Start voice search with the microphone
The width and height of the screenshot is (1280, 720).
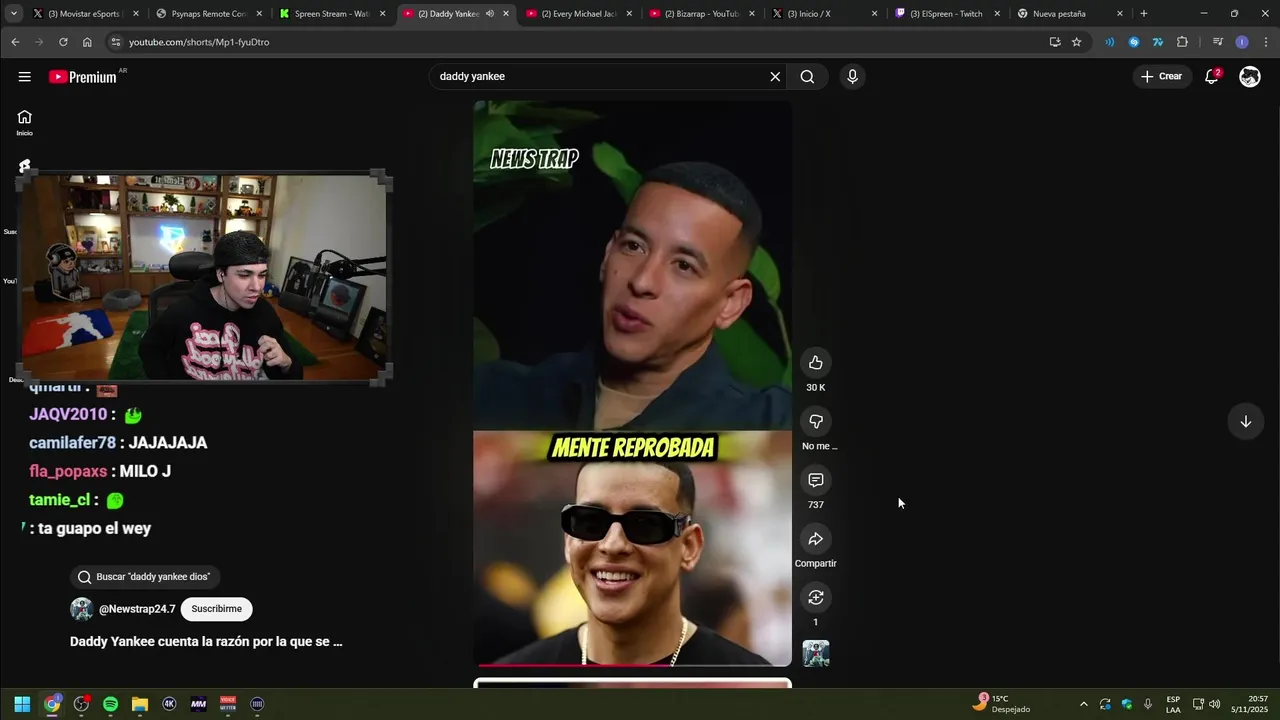click(852, 77)
